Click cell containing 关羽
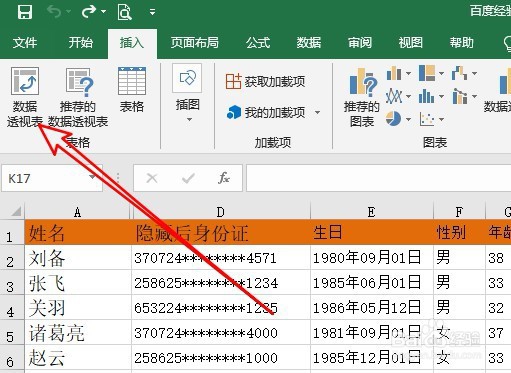The height and width of the screenshot is (373, 511). point(78,308)
